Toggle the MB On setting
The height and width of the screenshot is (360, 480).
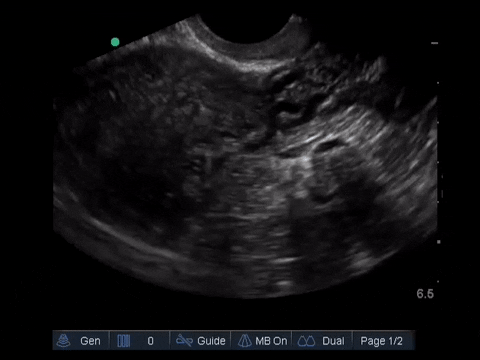coord(271,341)
